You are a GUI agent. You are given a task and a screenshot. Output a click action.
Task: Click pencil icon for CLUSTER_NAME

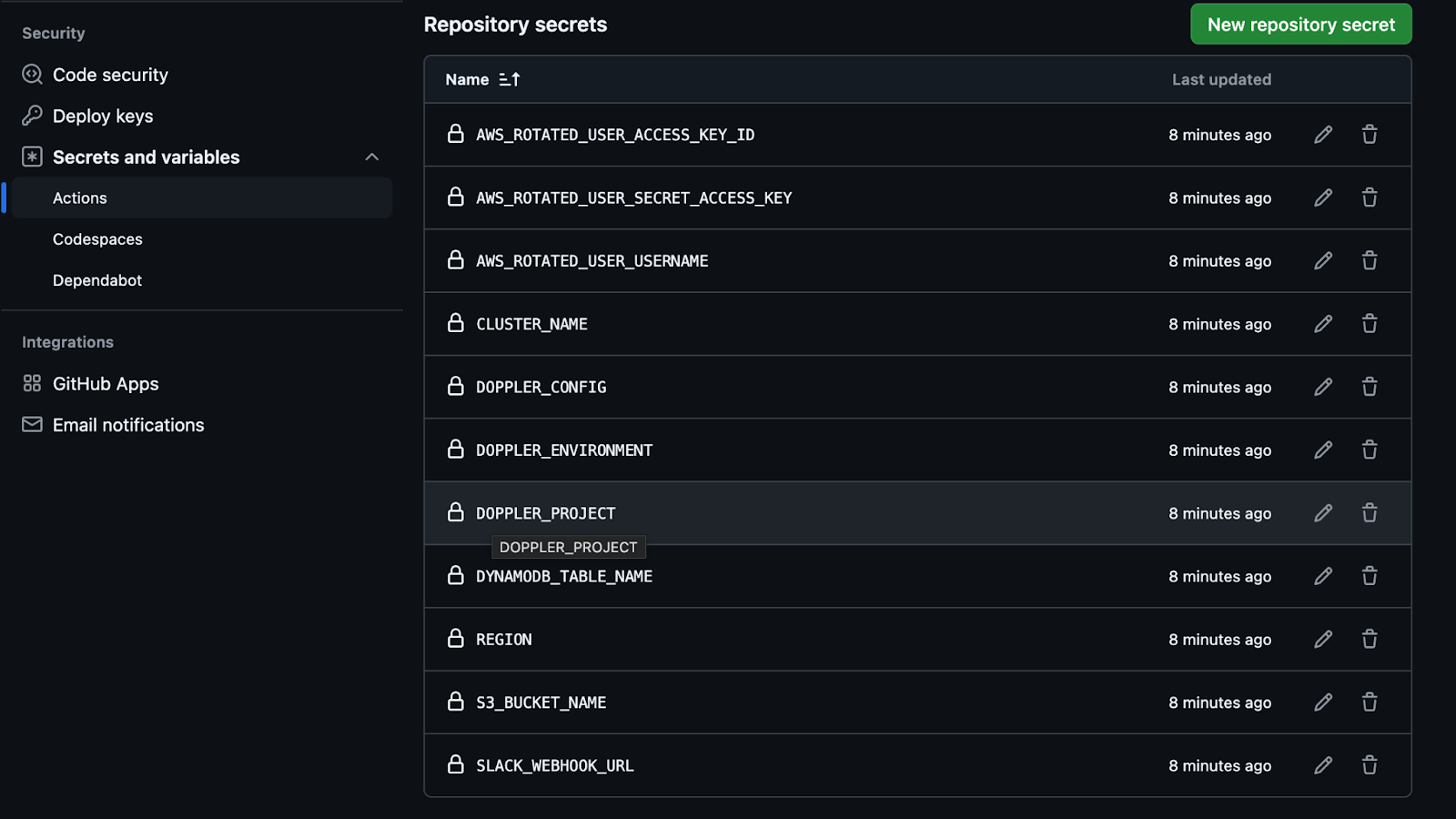click(1323, 324)
